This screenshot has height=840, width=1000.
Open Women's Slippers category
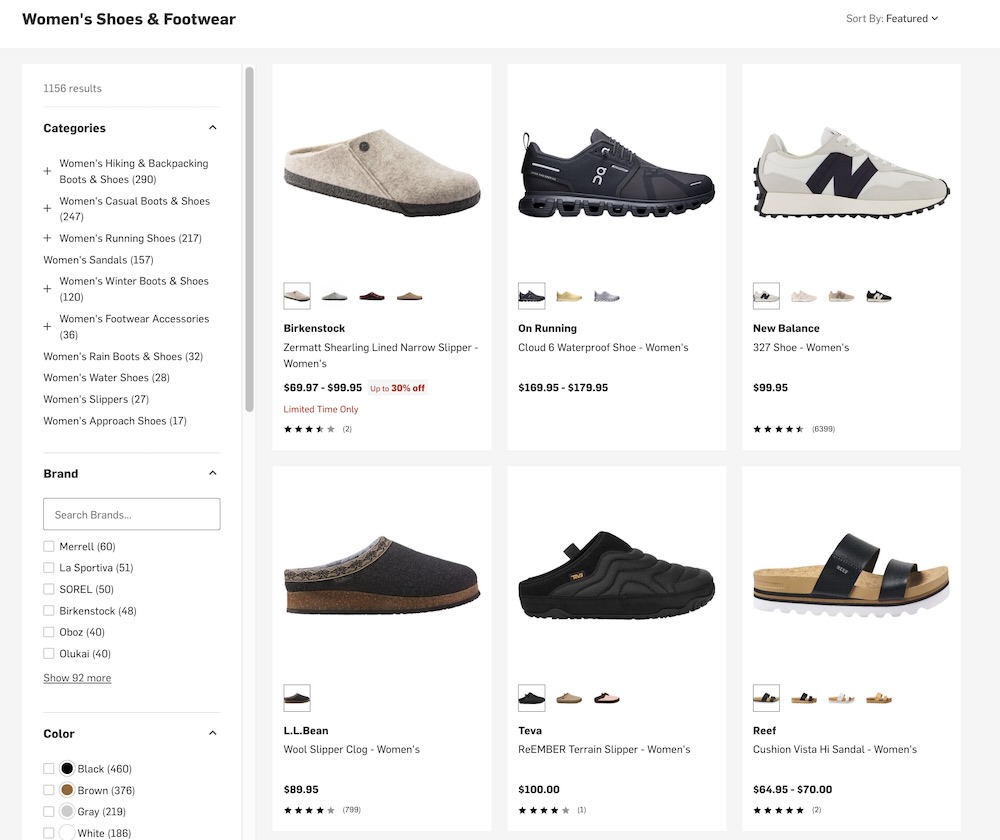coord(96,399)
